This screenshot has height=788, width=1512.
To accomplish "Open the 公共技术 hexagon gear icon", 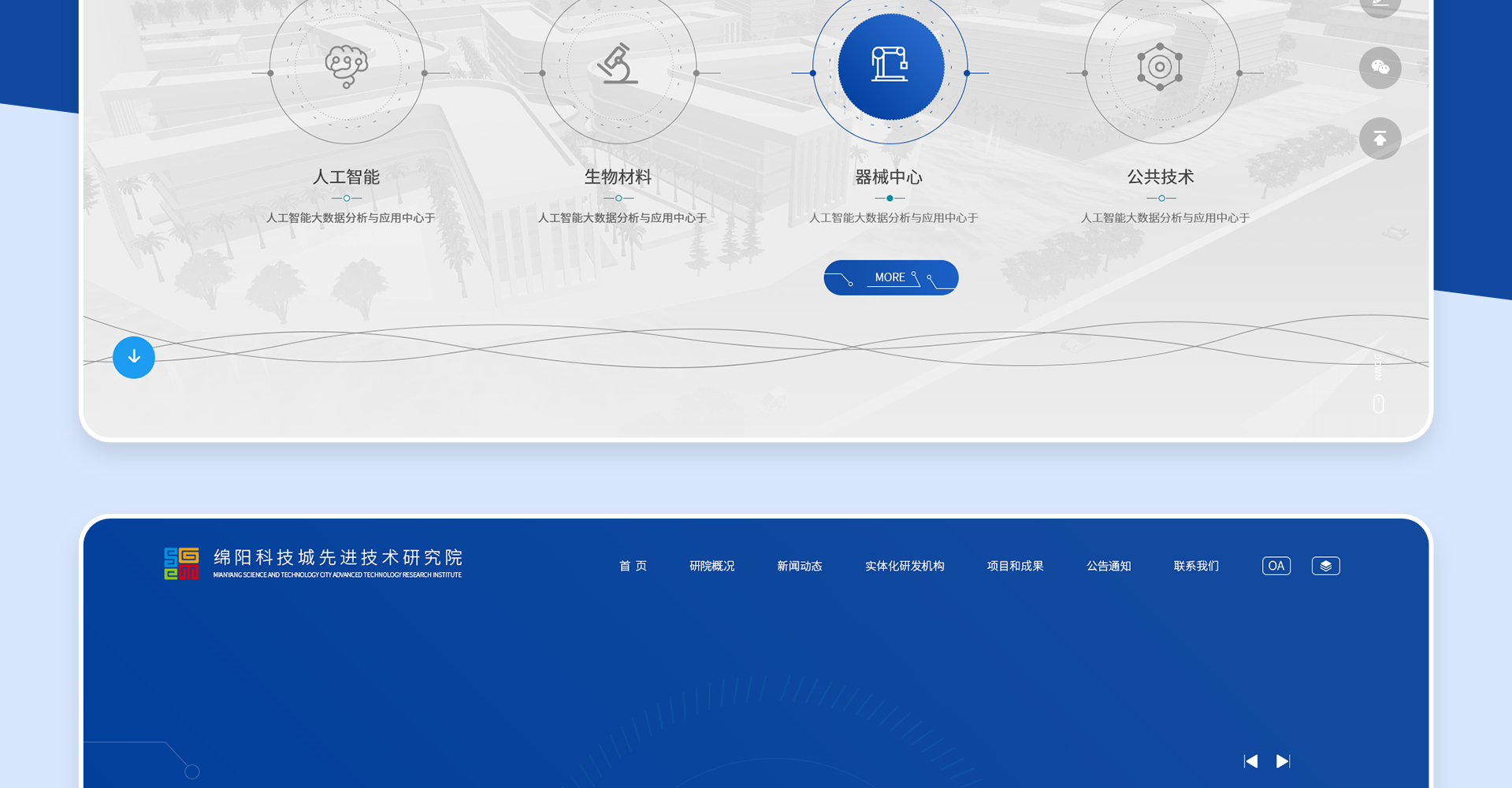I will (x=1160, y=67).
